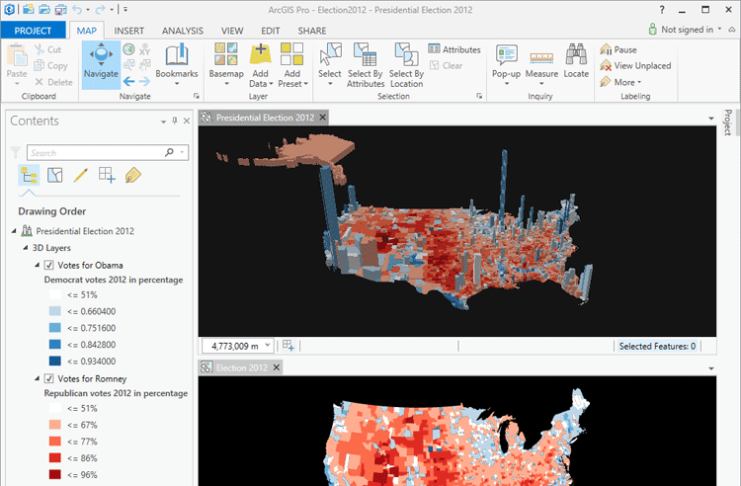Click the <= 67% light red swatch

pos(55,425)
